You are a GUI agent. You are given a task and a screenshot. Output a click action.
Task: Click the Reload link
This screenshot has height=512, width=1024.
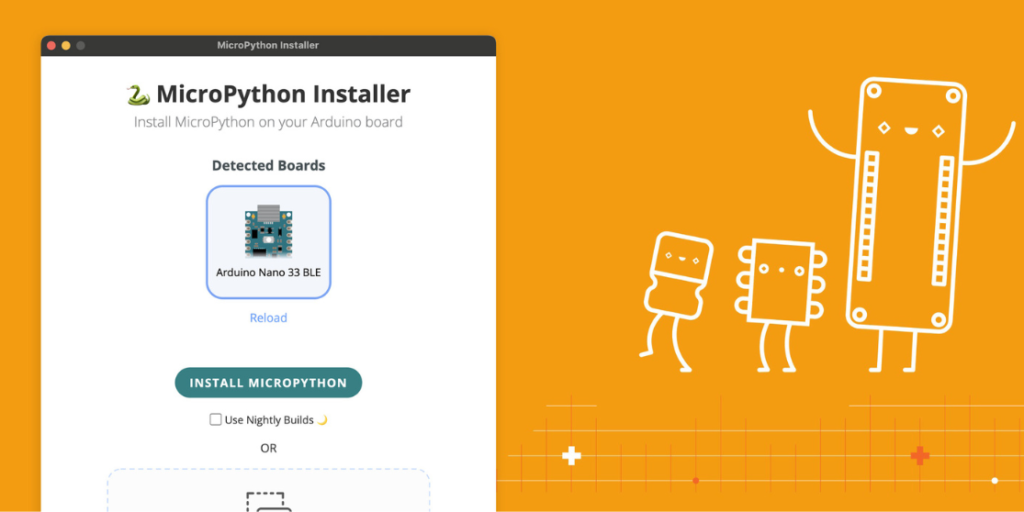click(x=268, y=318)
